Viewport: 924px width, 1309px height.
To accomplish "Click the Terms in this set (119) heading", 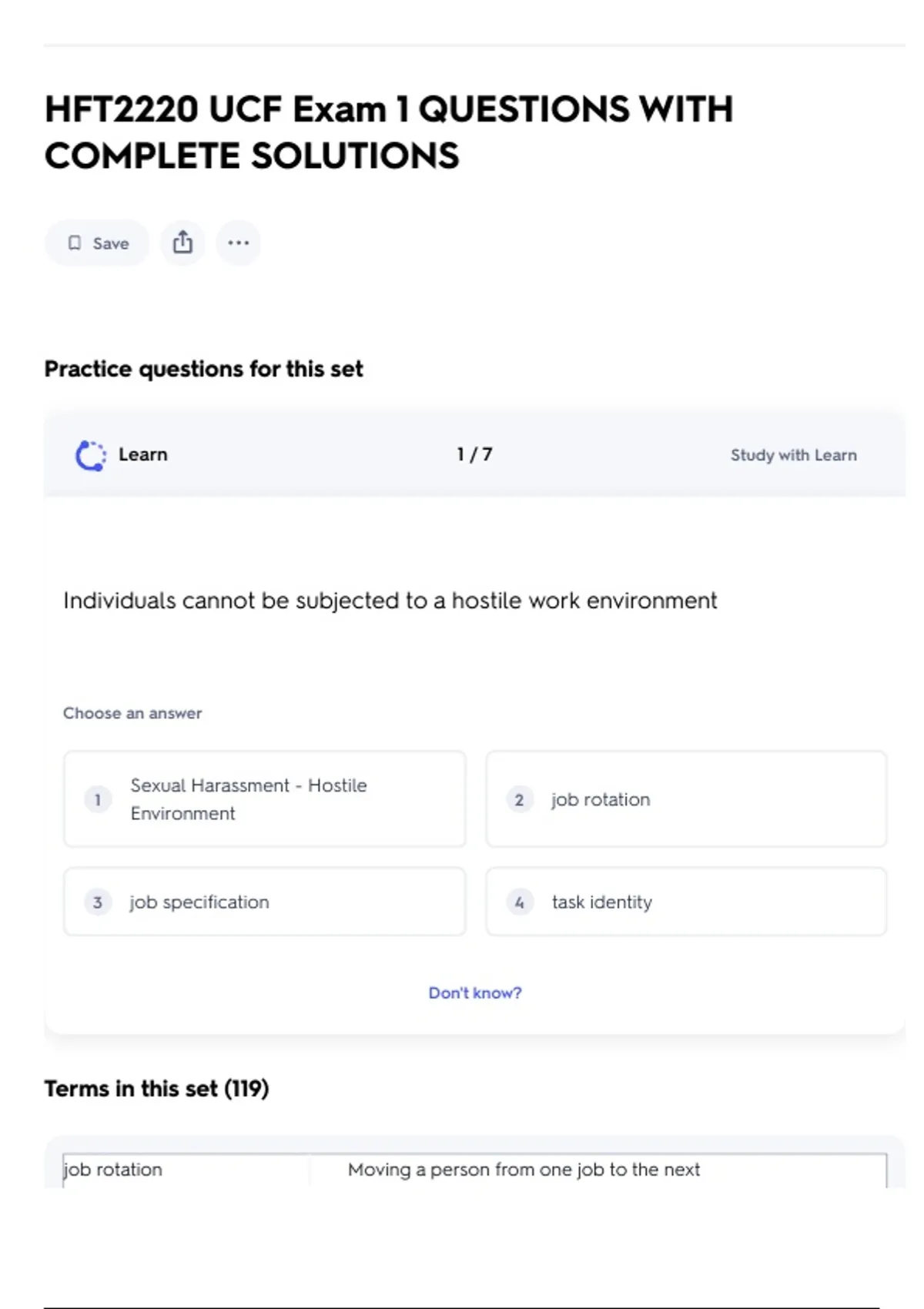I will (x=156, y=1089).
